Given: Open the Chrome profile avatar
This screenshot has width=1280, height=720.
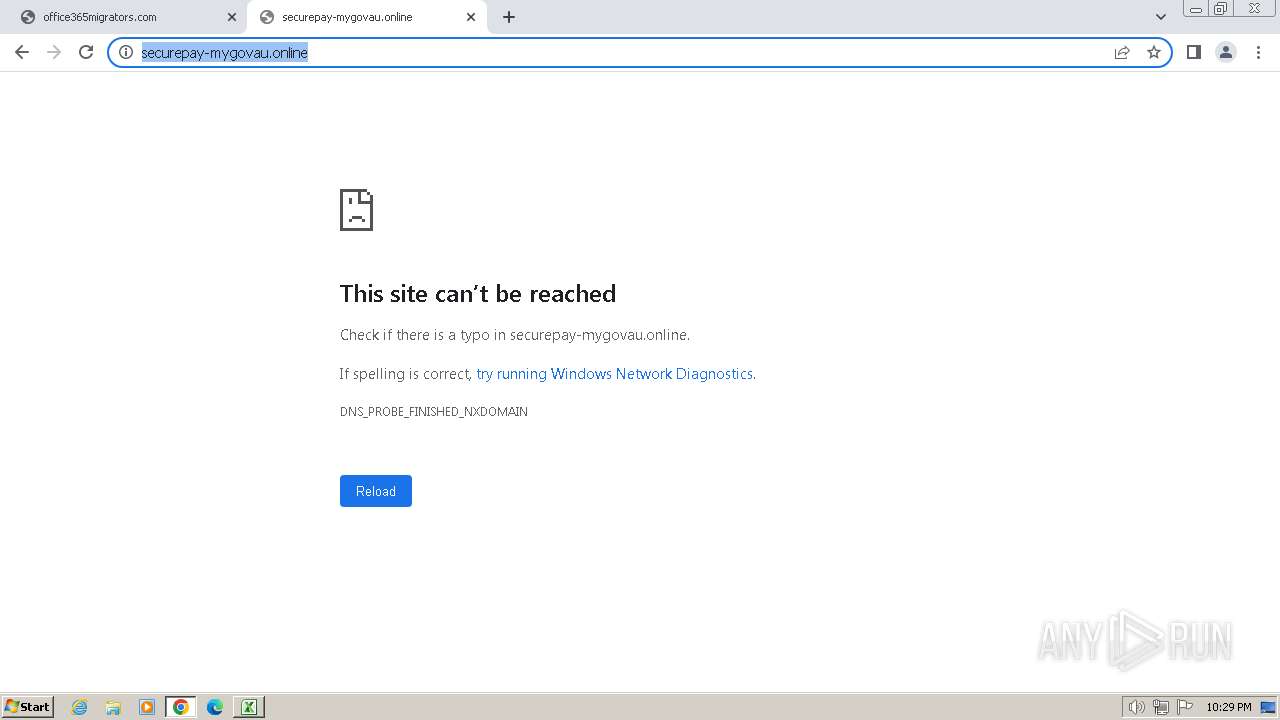Looking at the screenshot, I should (1226, 52).
